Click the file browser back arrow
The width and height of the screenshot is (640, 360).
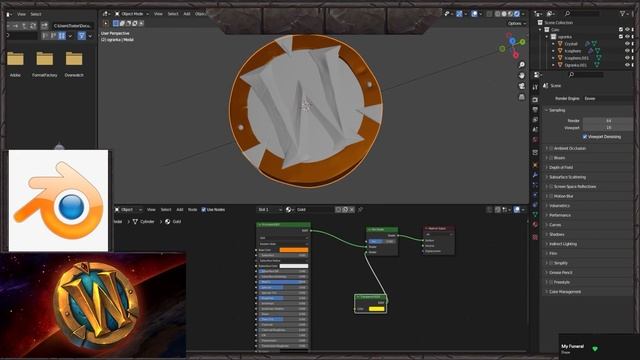click(7, 26)
